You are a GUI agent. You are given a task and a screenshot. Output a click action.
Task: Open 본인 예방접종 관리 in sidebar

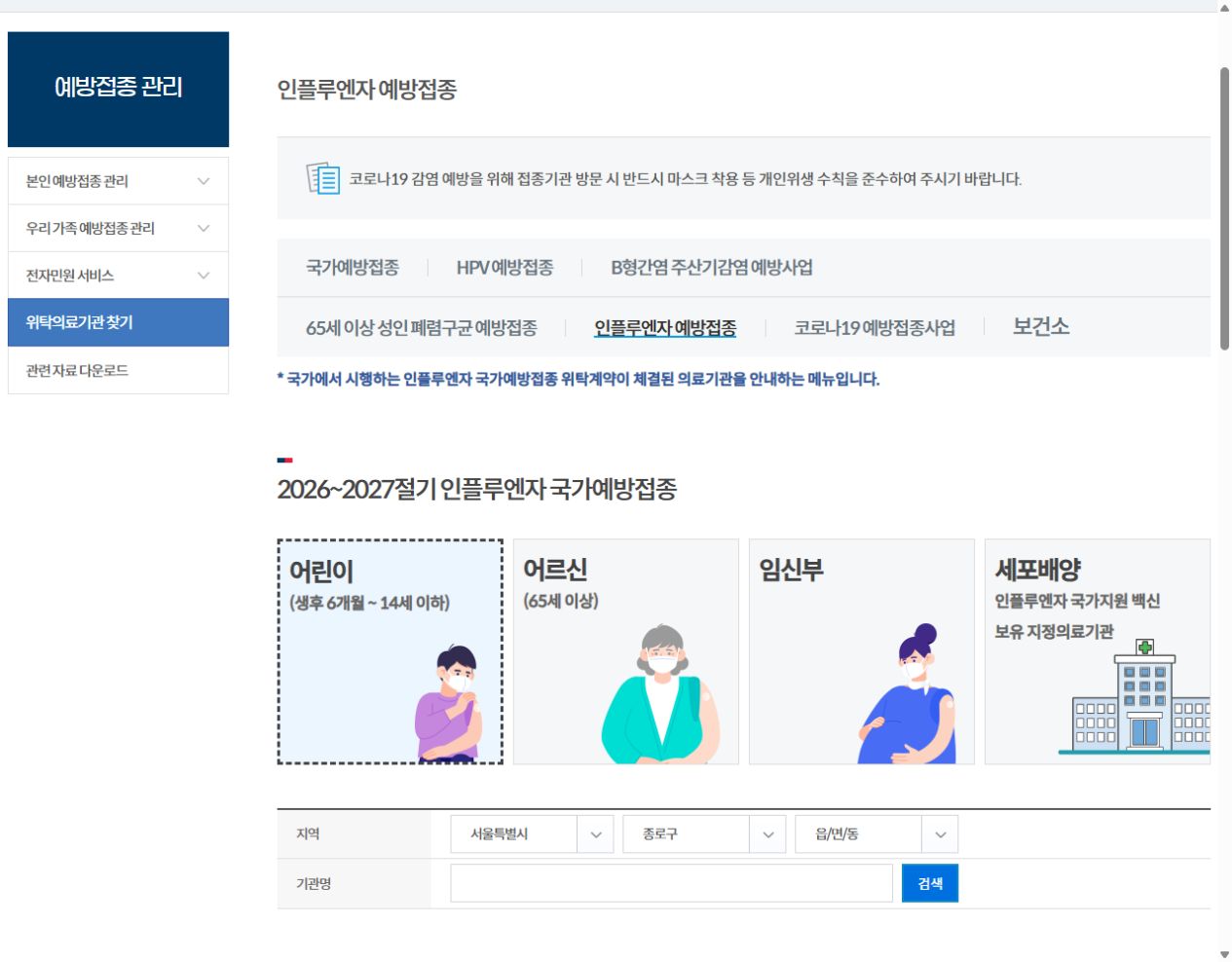pos(118,181)
